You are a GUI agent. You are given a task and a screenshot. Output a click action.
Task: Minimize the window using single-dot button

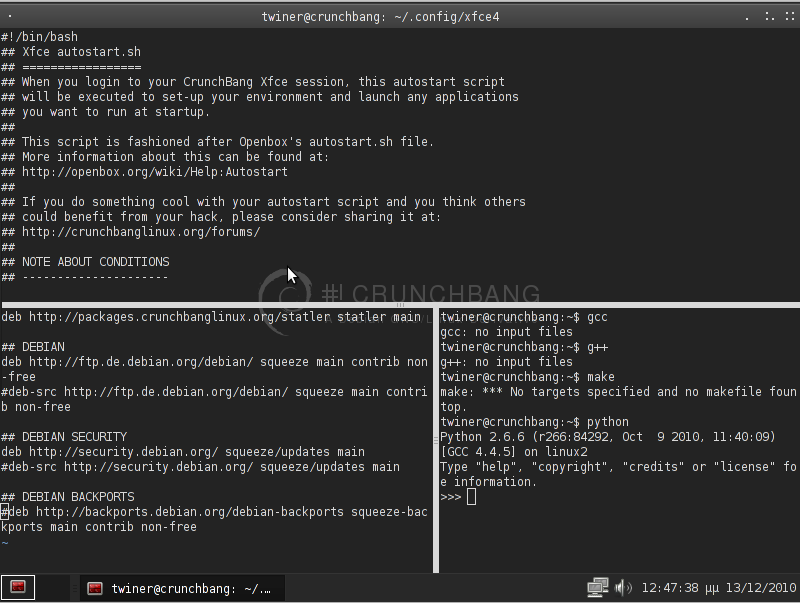coord(747,17)
